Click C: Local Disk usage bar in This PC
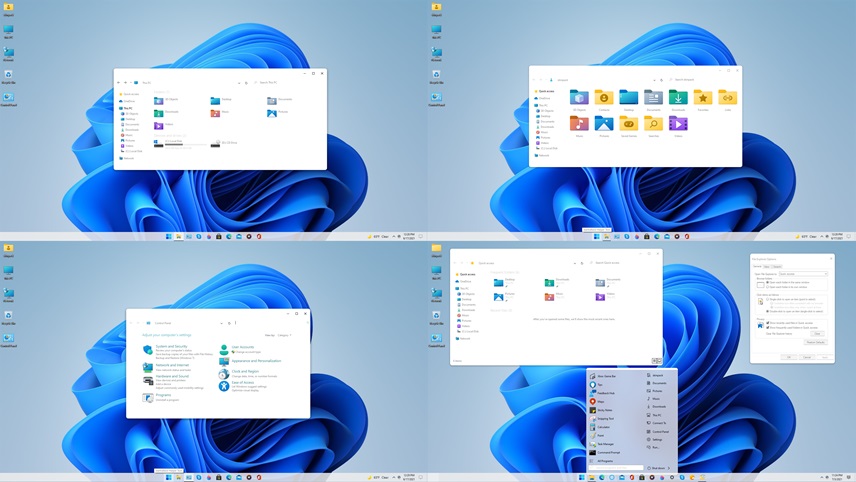 pos(186,145)
